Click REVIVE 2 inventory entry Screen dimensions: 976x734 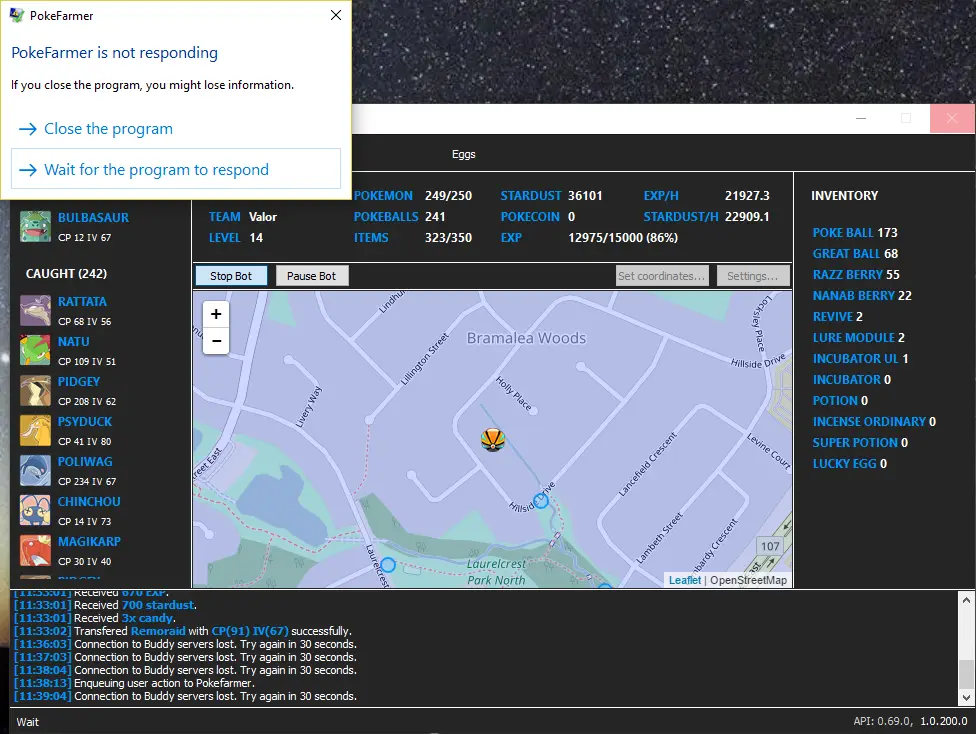[x=838, y=316]
